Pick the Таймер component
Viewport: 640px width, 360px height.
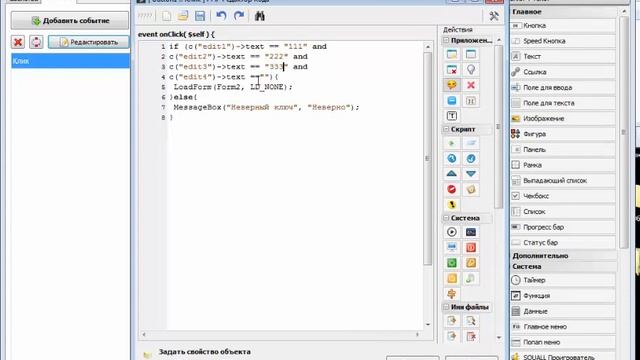pyautogui.click(x=563, y=280)
